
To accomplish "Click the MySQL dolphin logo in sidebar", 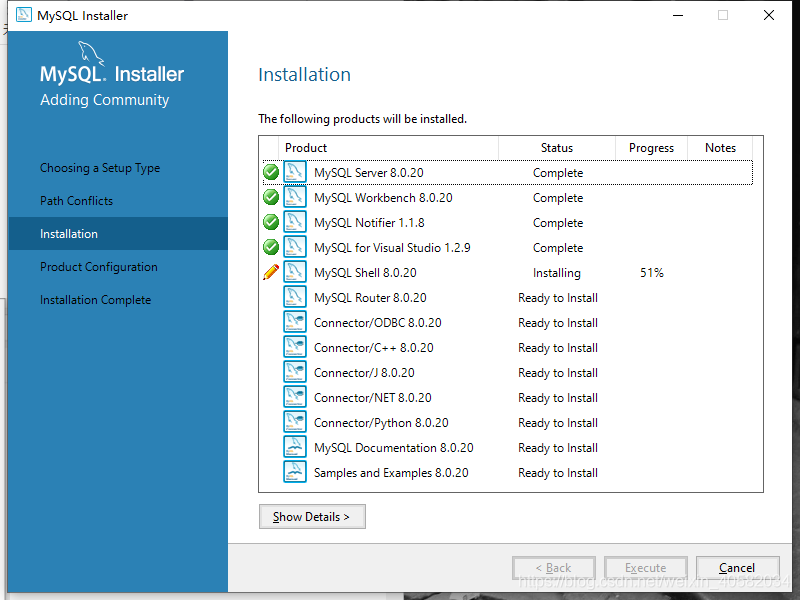I will pyautogui.click(x=91, y=54).
